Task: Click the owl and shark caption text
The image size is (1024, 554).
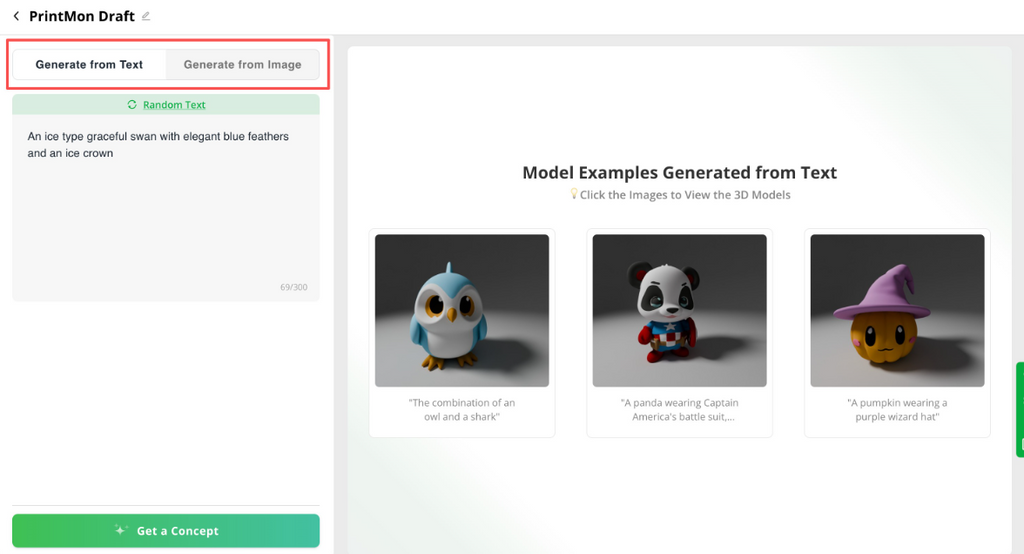Action: coord(462,410)
